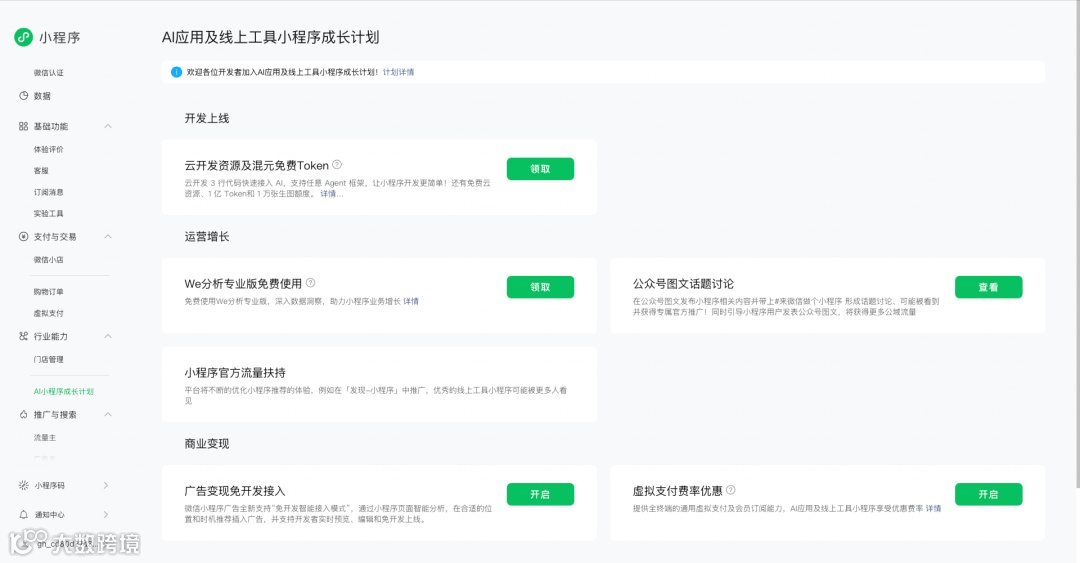Click the blue info icon in welcome banner
This screenshot has width=1080, height=563.
176,72
